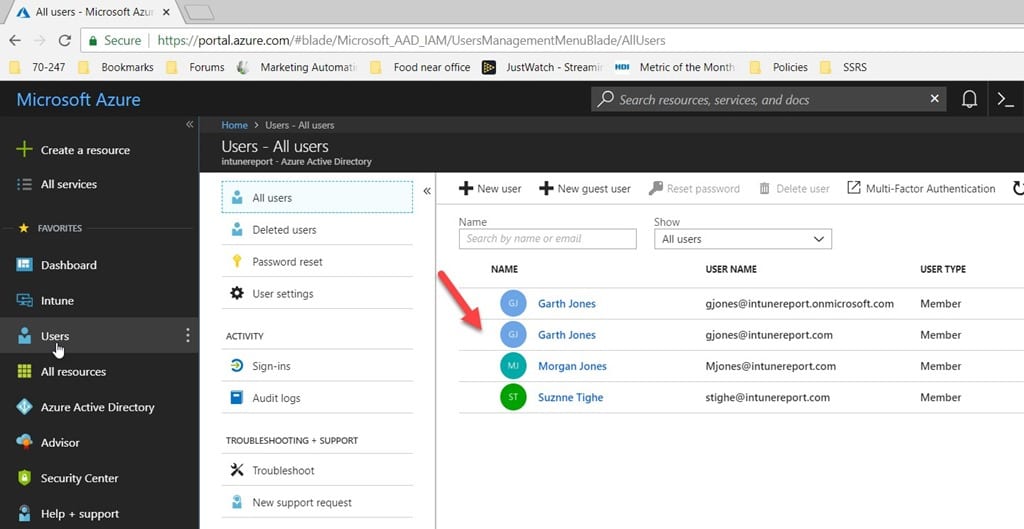This screenshot has height=529, width=1024.
Task: Launch Cloud Shell from the header icon
Action: (1006, 99)
